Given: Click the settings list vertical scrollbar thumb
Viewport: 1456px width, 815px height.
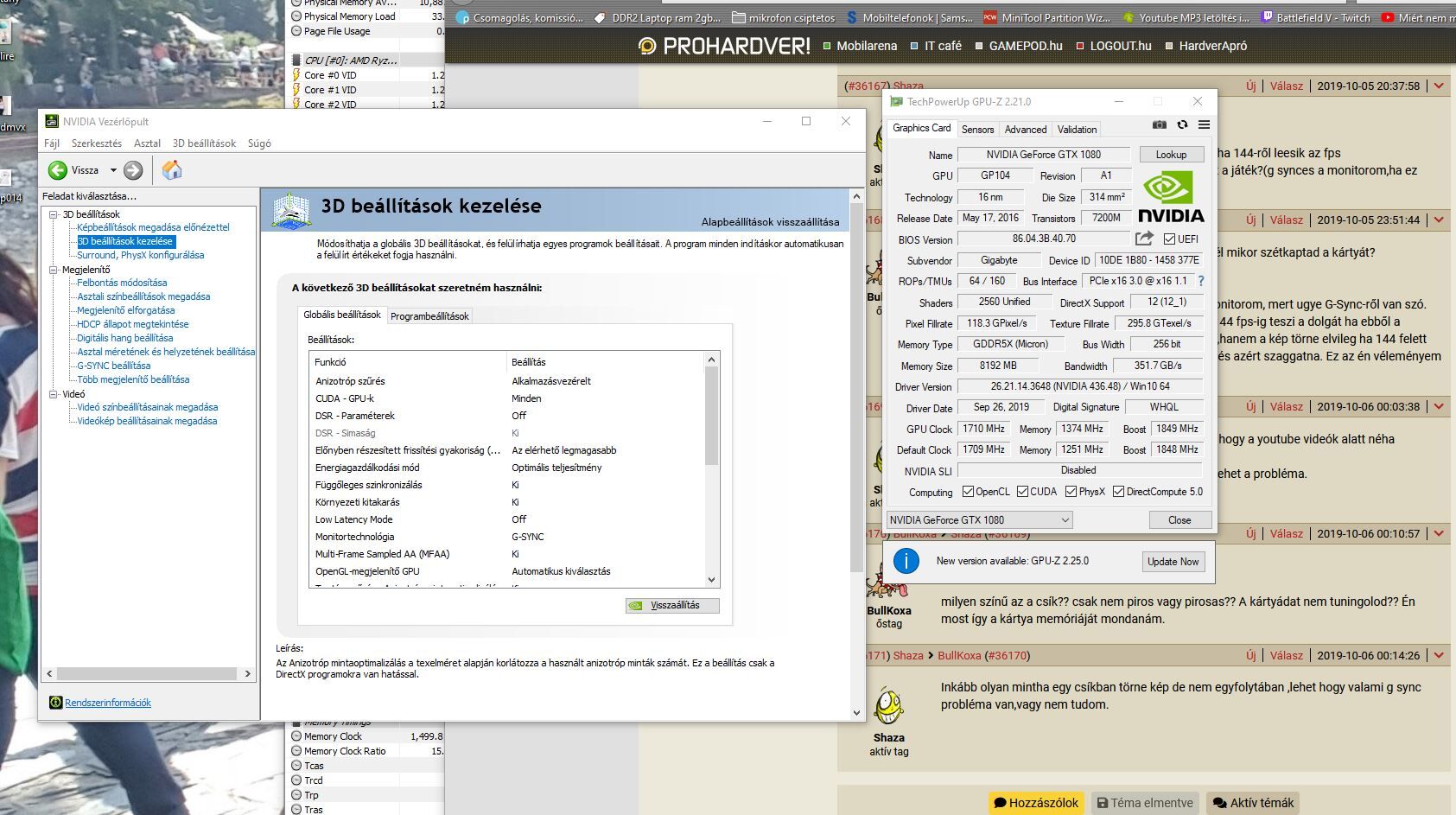Looking at the screenshot, I should point(712,416).
